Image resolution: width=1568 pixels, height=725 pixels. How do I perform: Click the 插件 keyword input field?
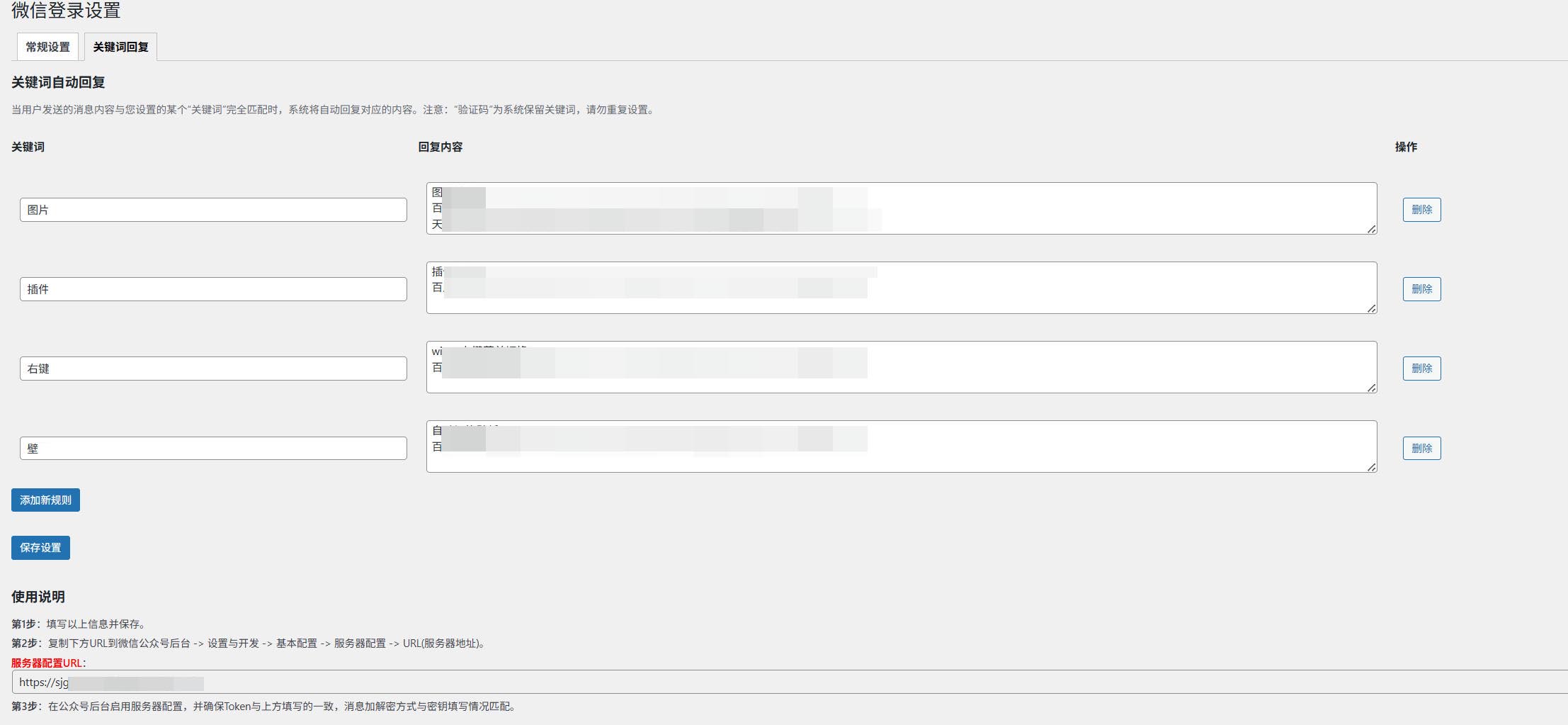213,289
